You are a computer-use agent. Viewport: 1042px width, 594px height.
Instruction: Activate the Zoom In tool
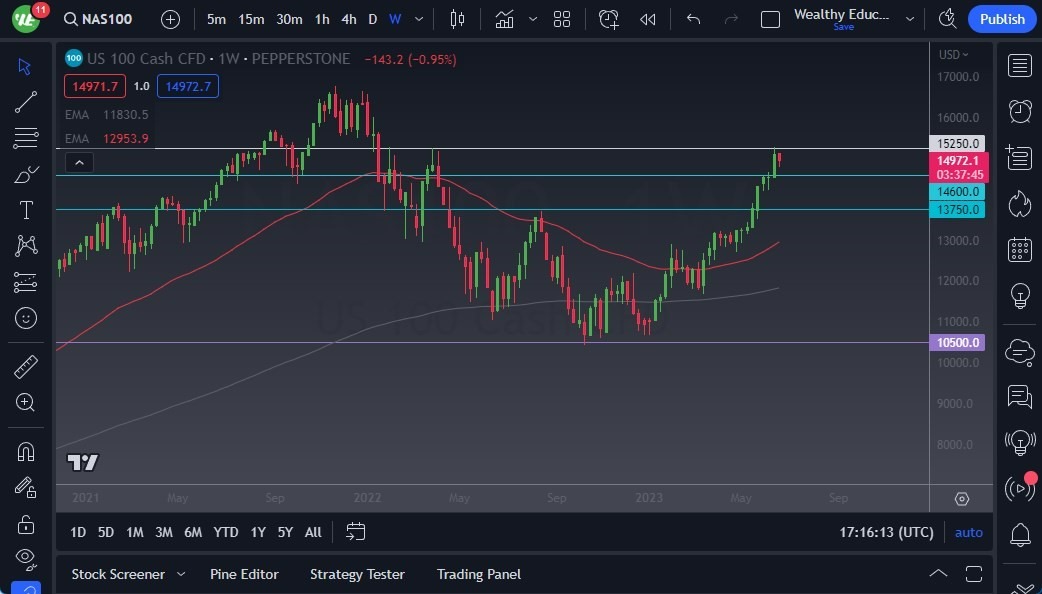point(25,403)
